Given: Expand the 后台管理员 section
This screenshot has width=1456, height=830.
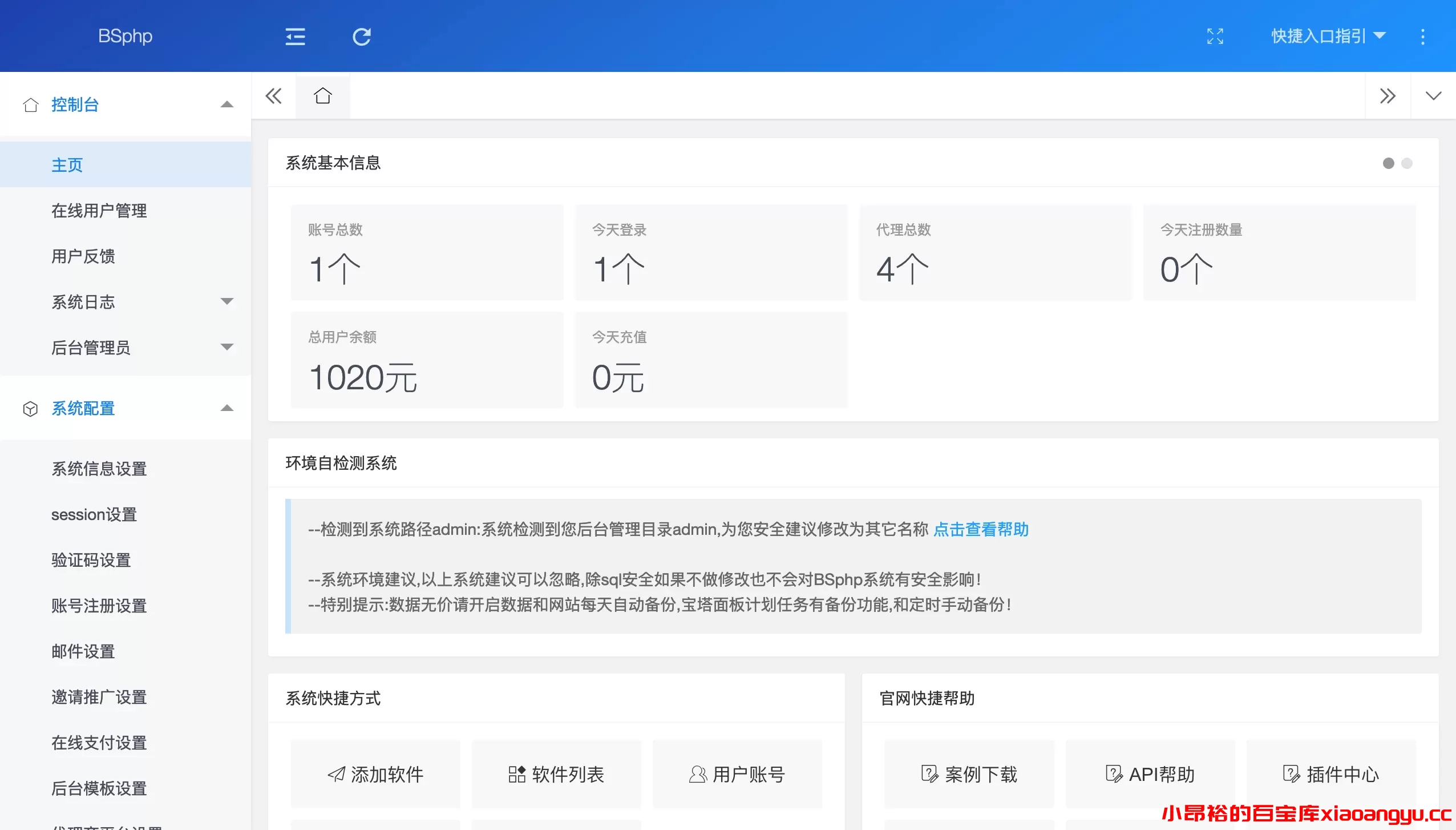Looking at the screenshot, I should pos(227,348).
